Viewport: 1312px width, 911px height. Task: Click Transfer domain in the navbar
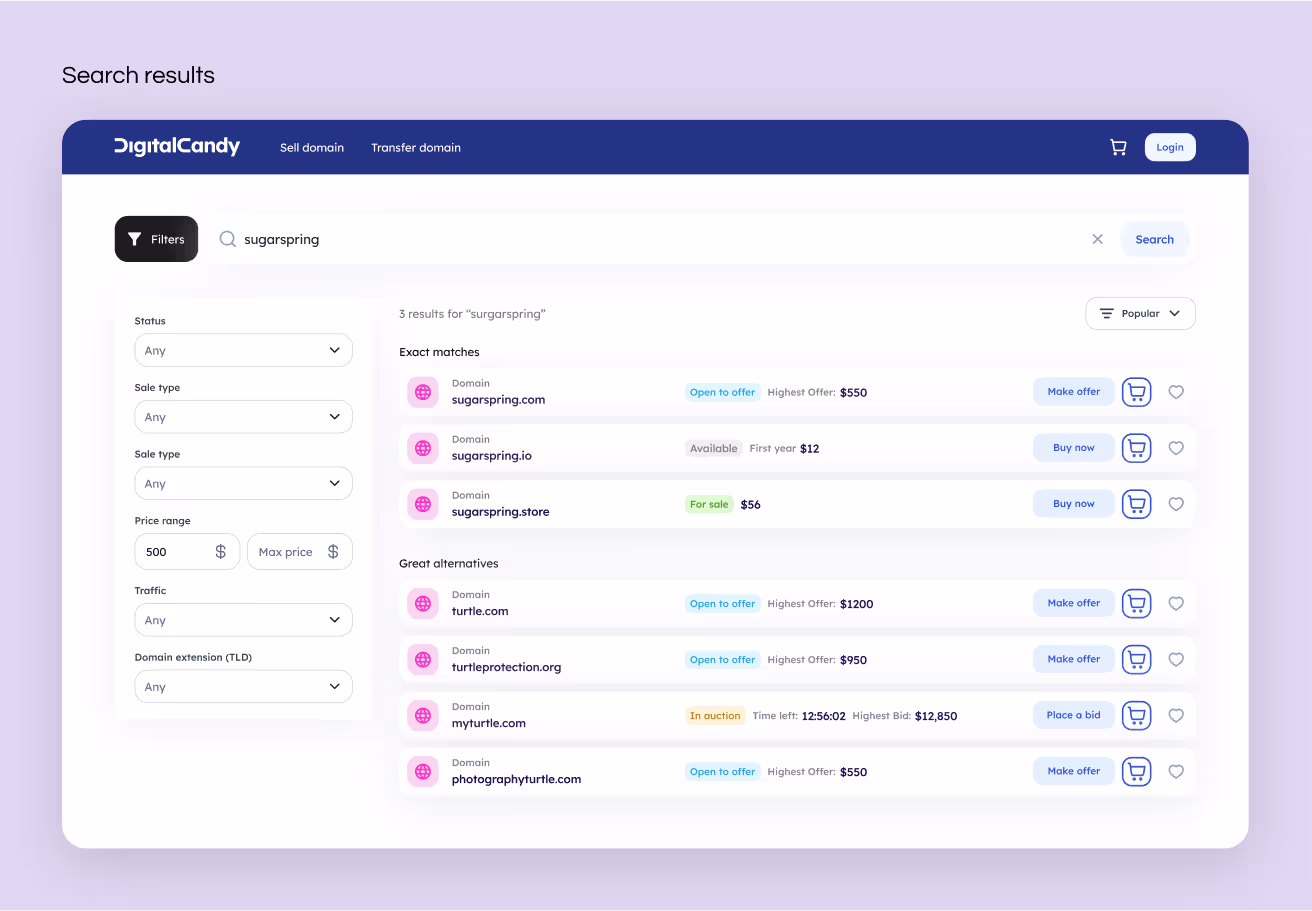pos(416,147)
